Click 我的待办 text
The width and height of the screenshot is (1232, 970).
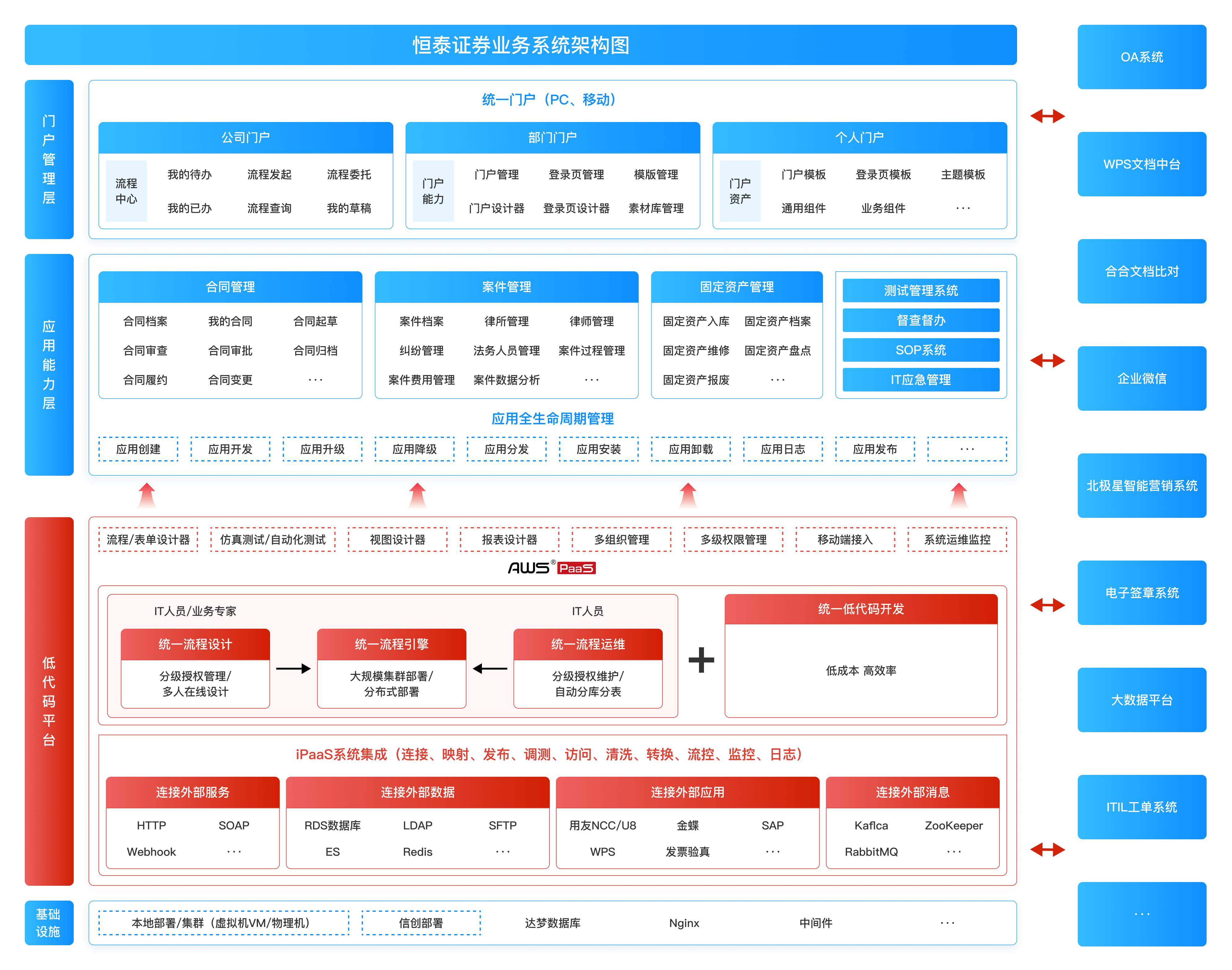point(189,174)
